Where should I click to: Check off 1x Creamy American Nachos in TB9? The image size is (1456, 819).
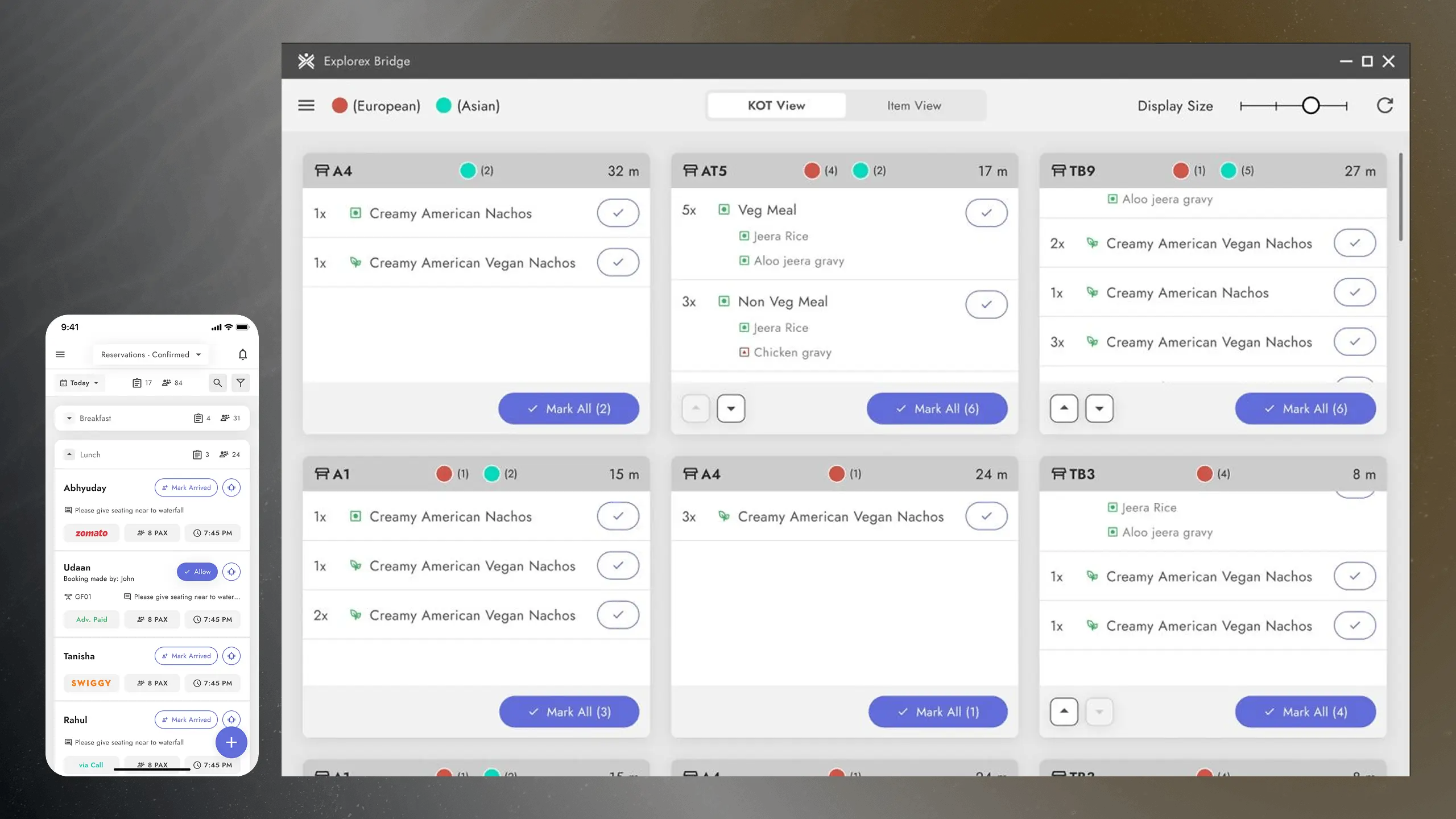pos(1355,292)
